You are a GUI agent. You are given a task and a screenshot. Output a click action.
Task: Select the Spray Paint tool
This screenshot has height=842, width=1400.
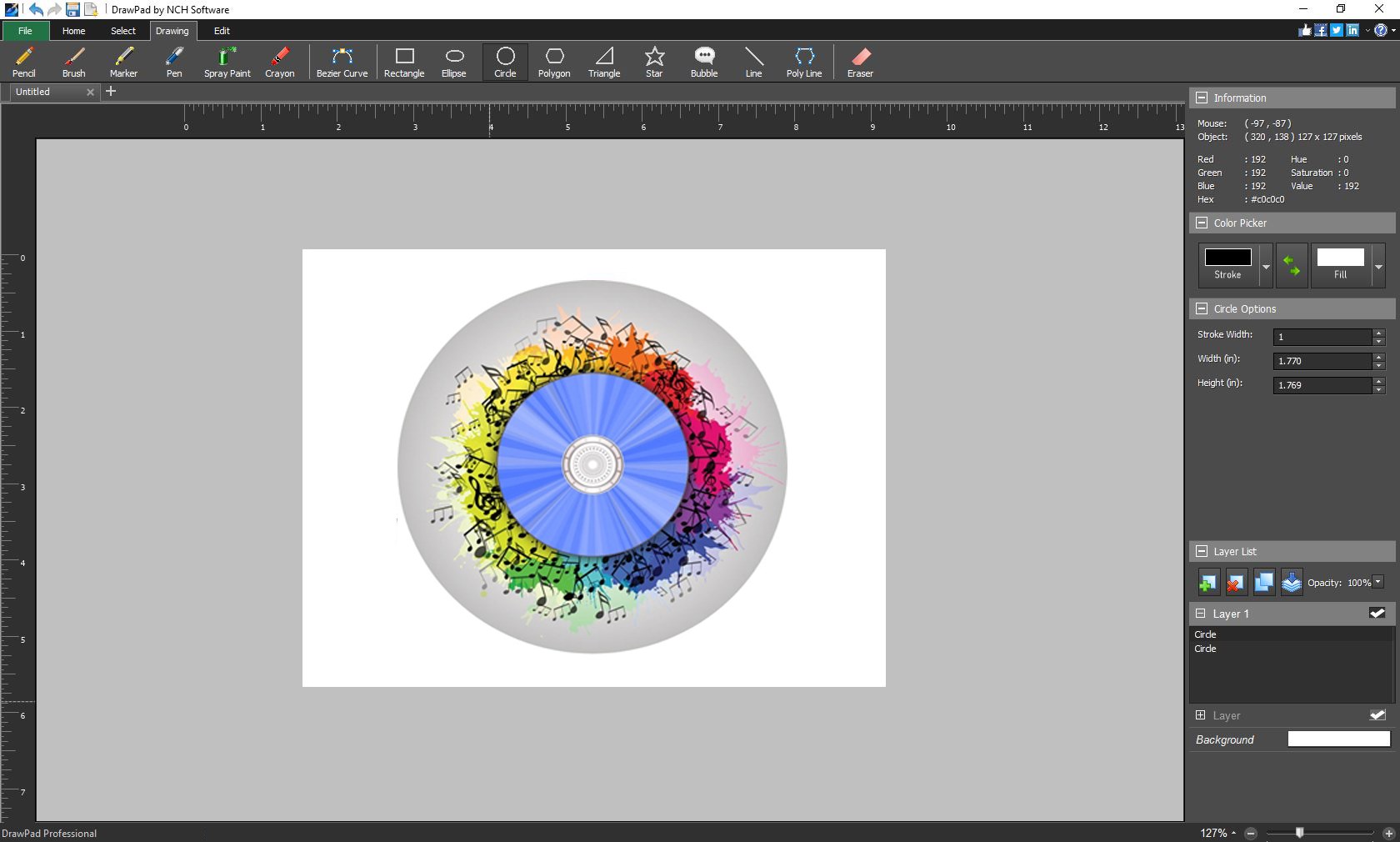(226, 63)
